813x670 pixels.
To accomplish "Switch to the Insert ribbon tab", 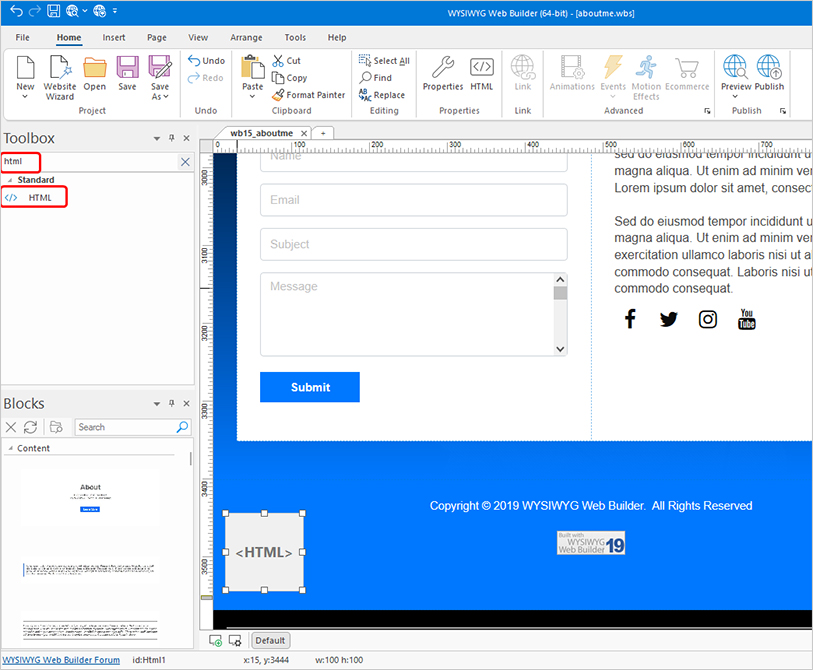I will [114, 37].
